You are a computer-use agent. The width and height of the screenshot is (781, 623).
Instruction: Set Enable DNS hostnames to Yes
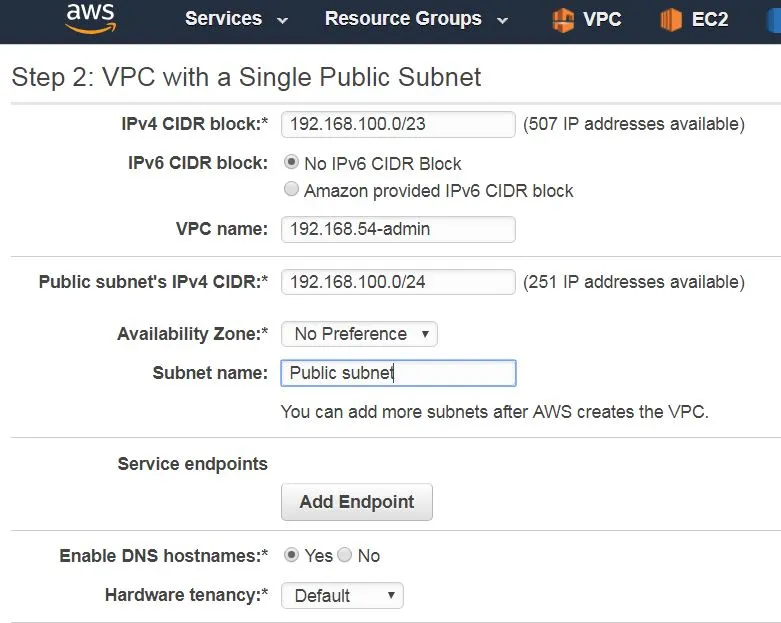tap(292, 555)
